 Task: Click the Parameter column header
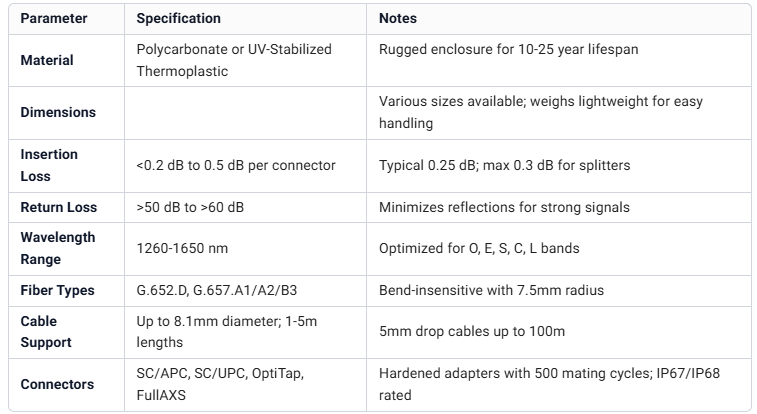point(54,18)
